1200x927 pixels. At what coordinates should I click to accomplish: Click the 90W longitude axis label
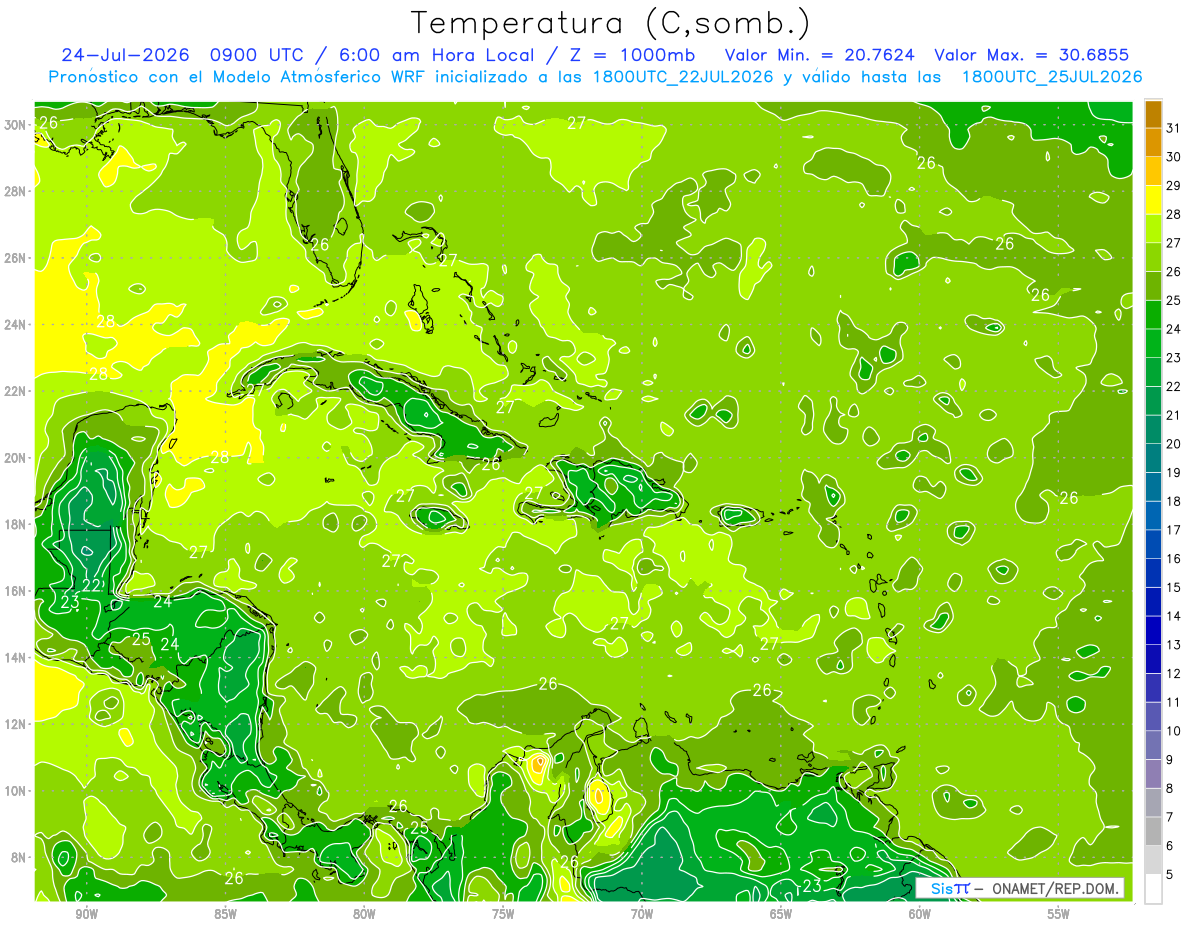coord(86,914)
